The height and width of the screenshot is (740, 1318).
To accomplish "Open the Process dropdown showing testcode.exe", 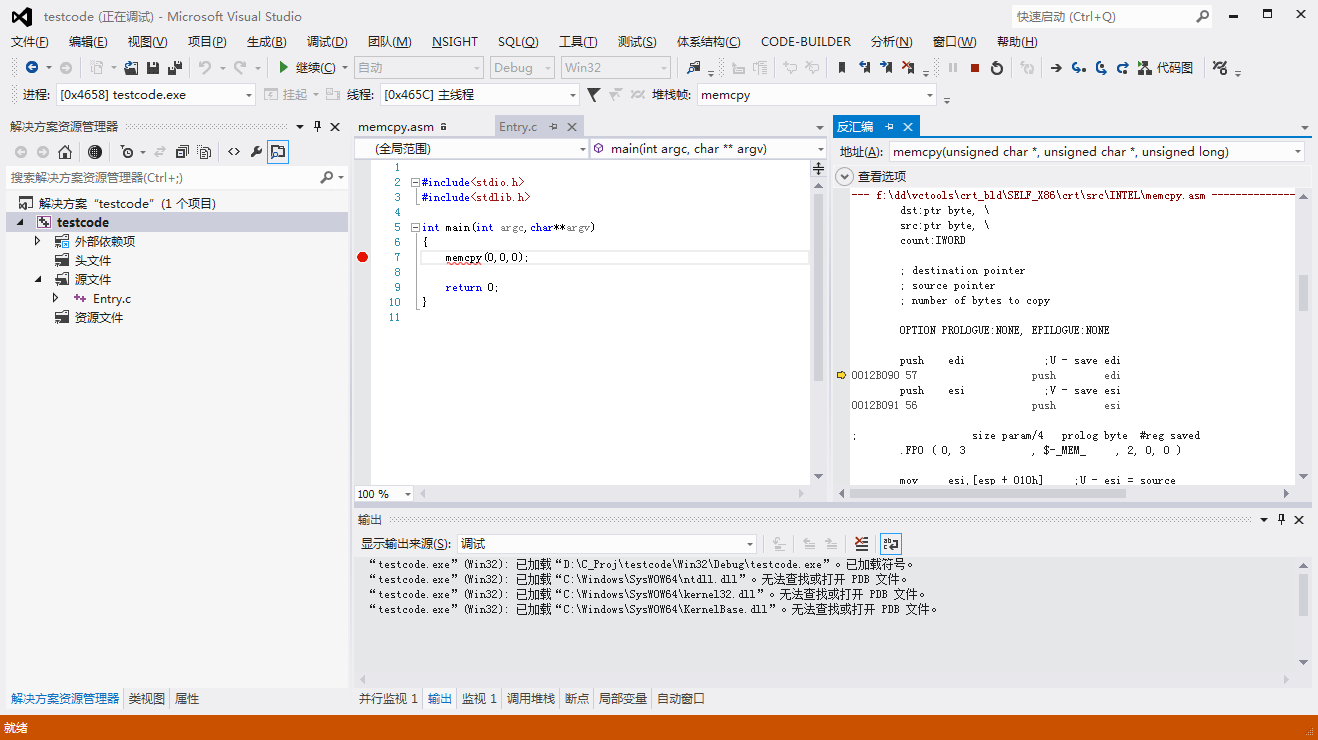I will pos(157,94).
